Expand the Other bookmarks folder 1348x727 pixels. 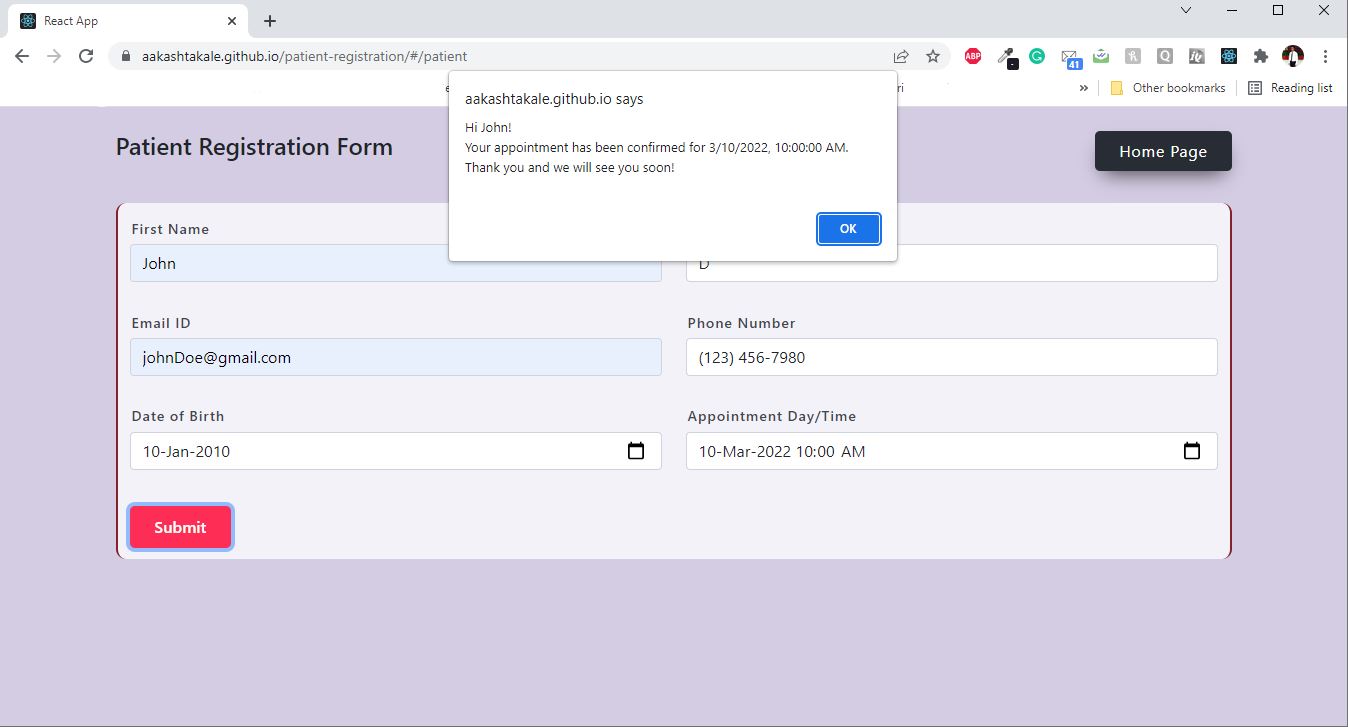point(1168,88)
